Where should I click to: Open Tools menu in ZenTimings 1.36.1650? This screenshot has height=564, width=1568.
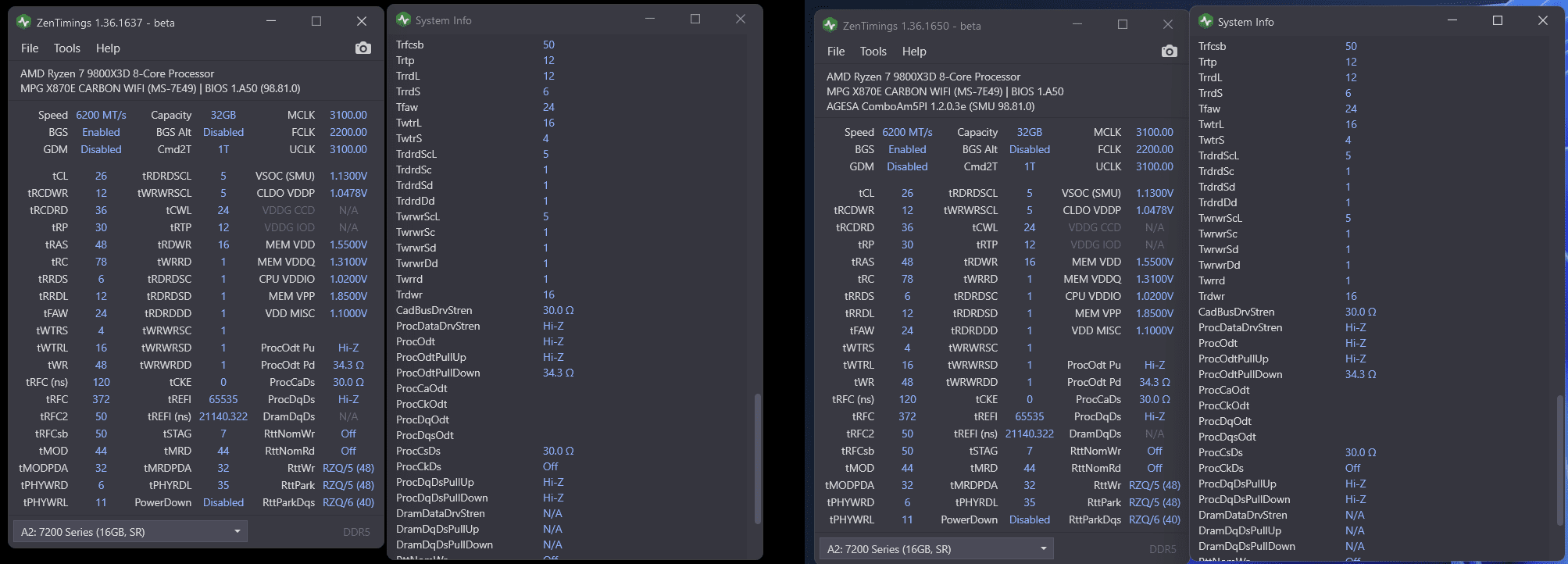(873, 52)
